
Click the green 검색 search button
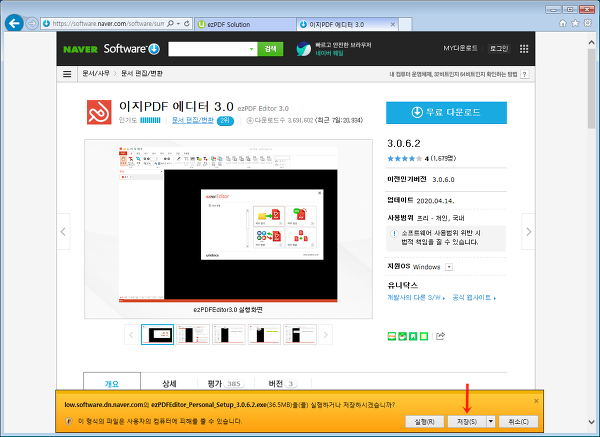tap(271, 49)
